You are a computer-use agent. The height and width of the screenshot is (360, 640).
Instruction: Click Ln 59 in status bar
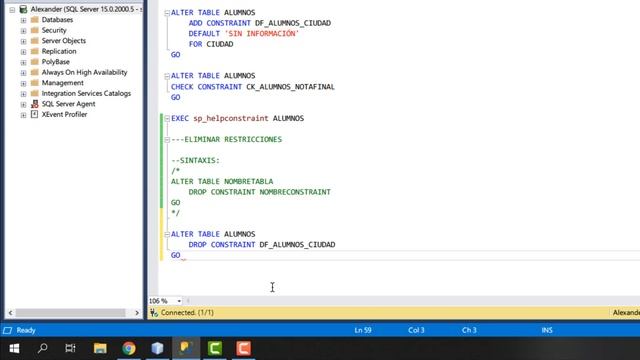(x=363, y=330)
